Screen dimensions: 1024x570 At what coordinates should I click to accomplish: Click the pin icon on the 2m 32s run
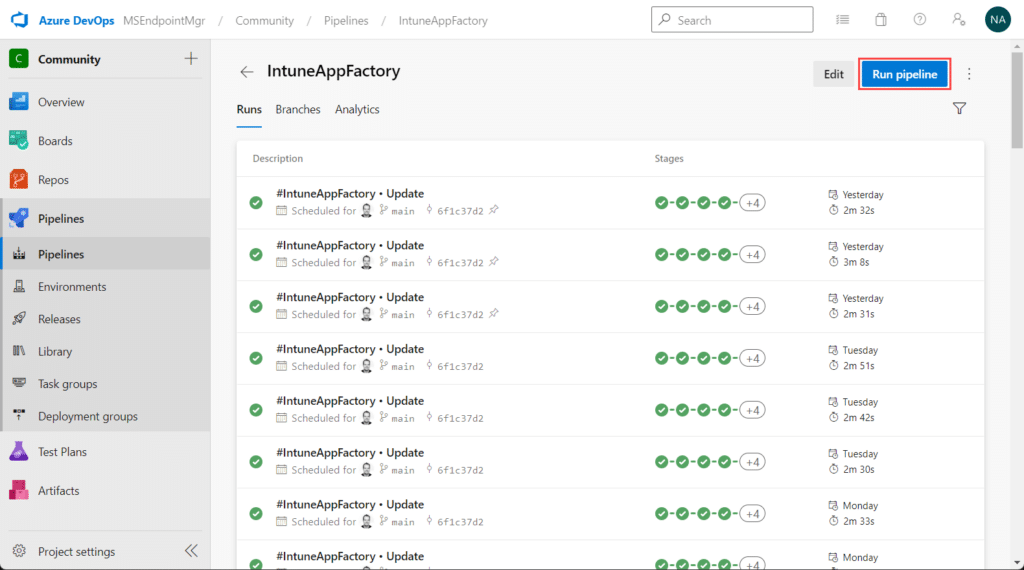(494, 210)
